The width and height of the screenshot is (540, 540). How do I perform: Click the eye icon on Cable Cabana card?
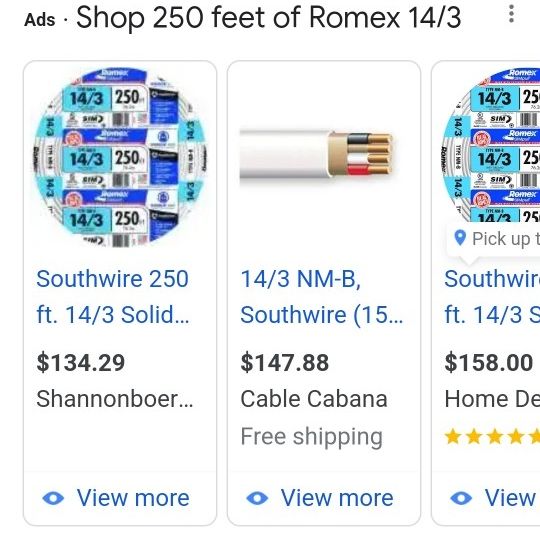(257, 498)
